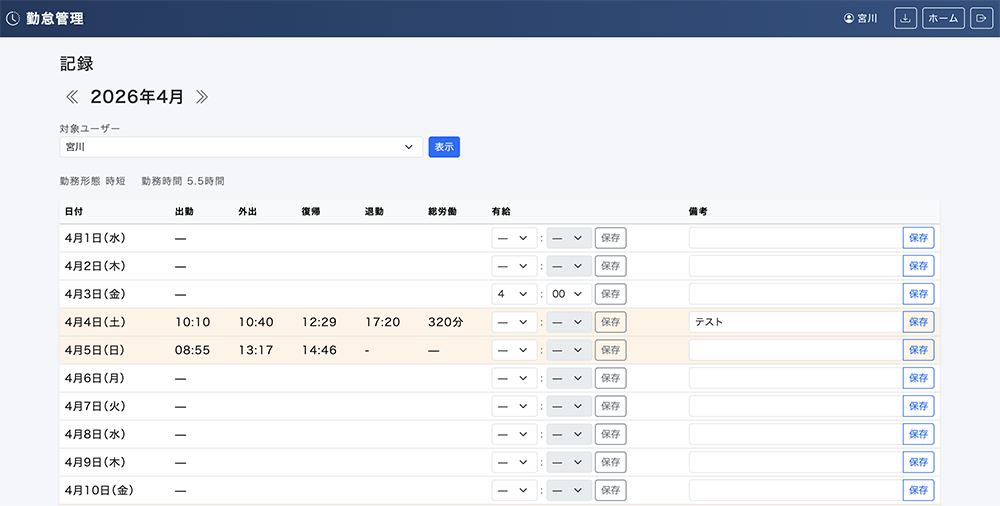1000x506 pixels.
Task: Click the blue 表示 button
Action: click(444, 147)
